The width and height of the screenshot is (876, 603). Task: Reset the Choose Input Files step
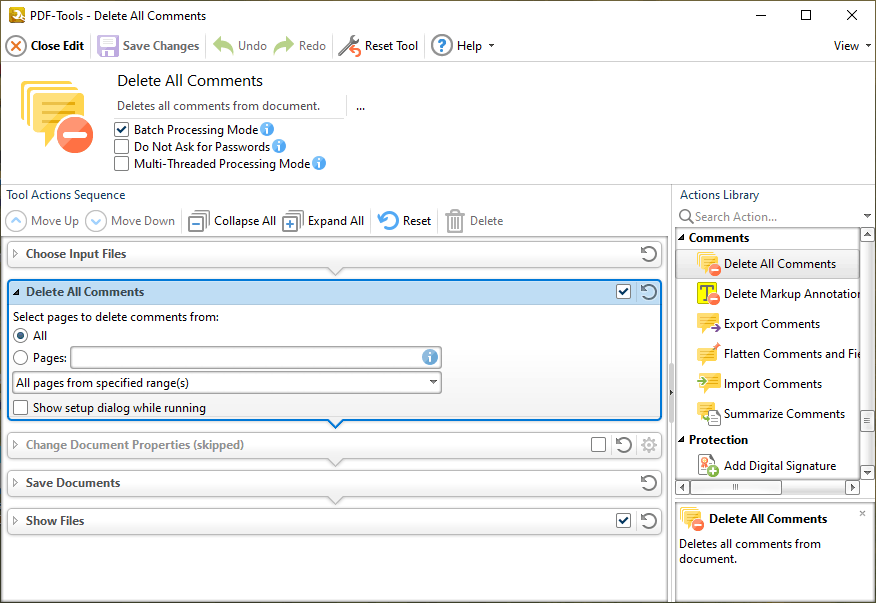[648, 254]
